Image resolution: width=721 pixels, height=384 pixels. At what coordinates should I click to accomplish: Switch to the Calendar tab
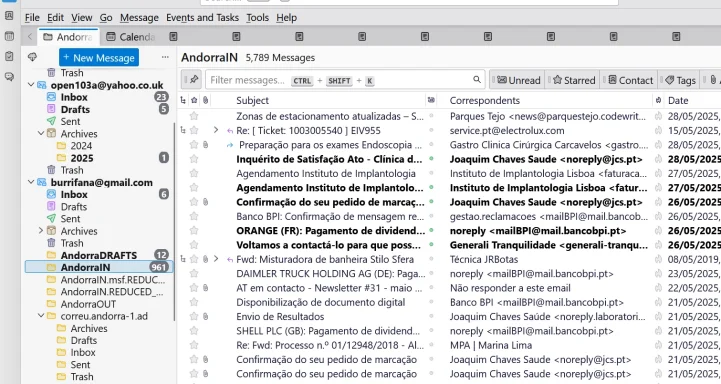(131, 37)
